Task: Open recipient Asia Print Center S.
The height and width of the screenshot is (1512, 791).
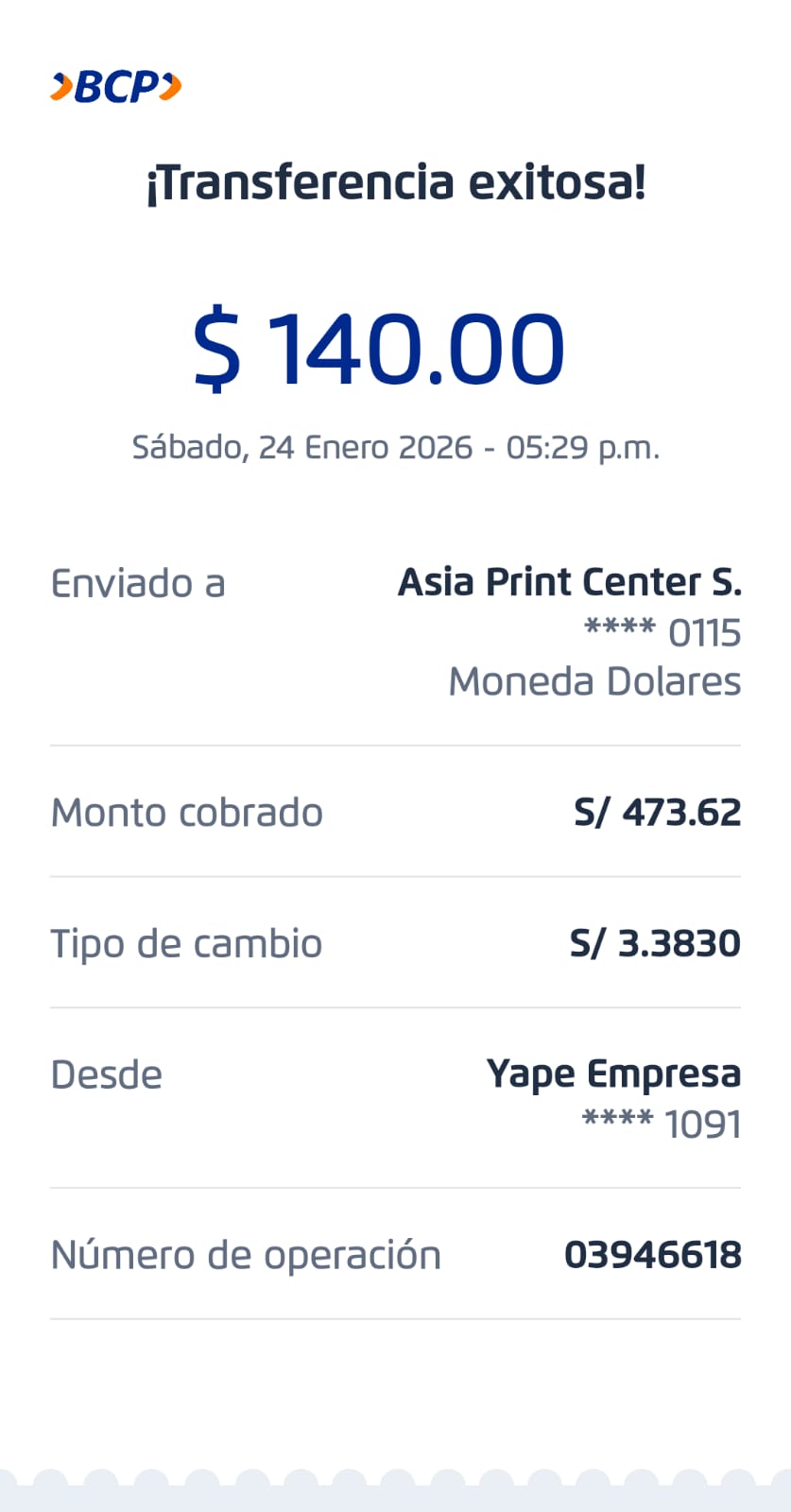Action: [569, 582]
